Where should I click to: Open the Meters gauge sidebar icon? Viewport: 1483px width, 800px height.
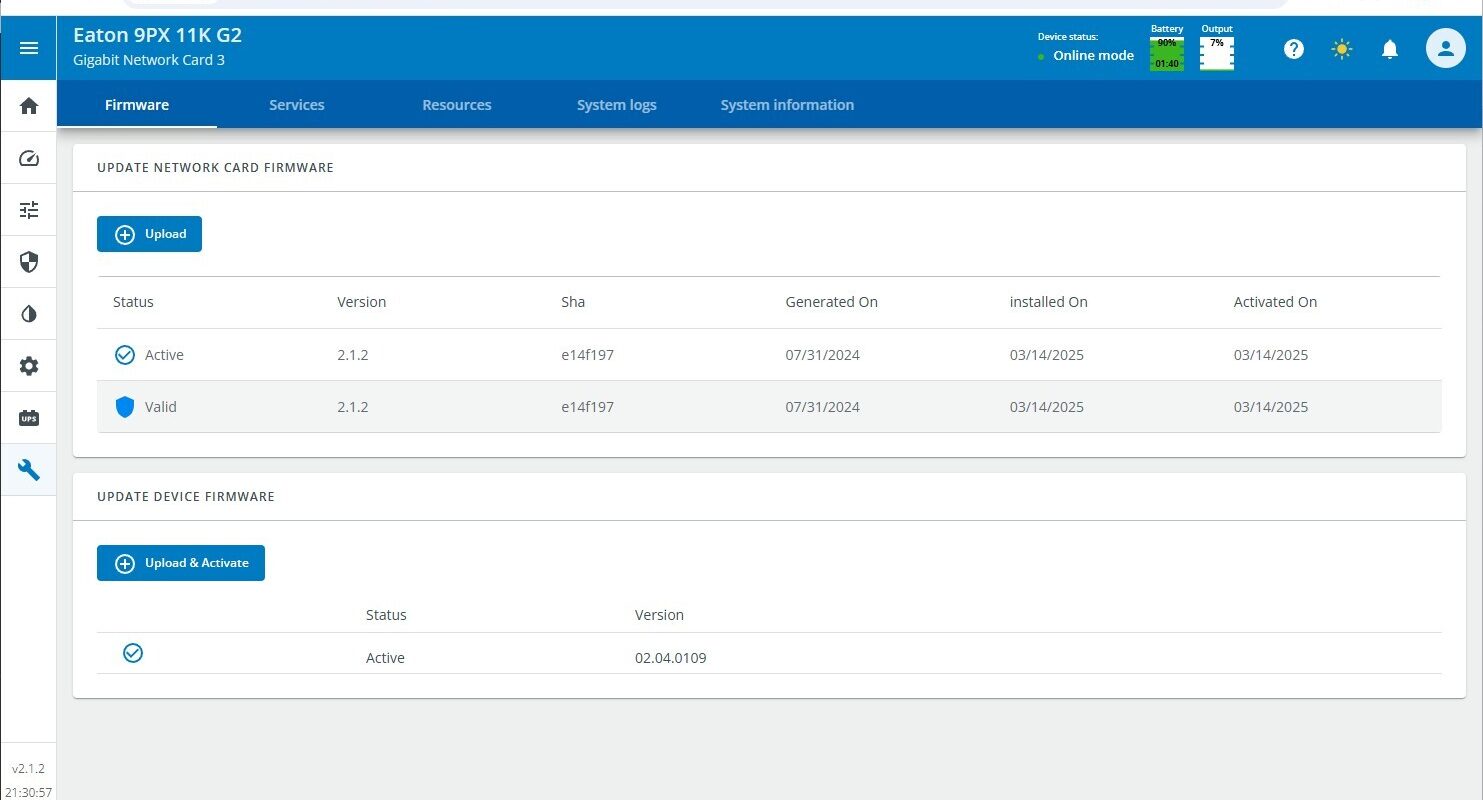[29, 158]
